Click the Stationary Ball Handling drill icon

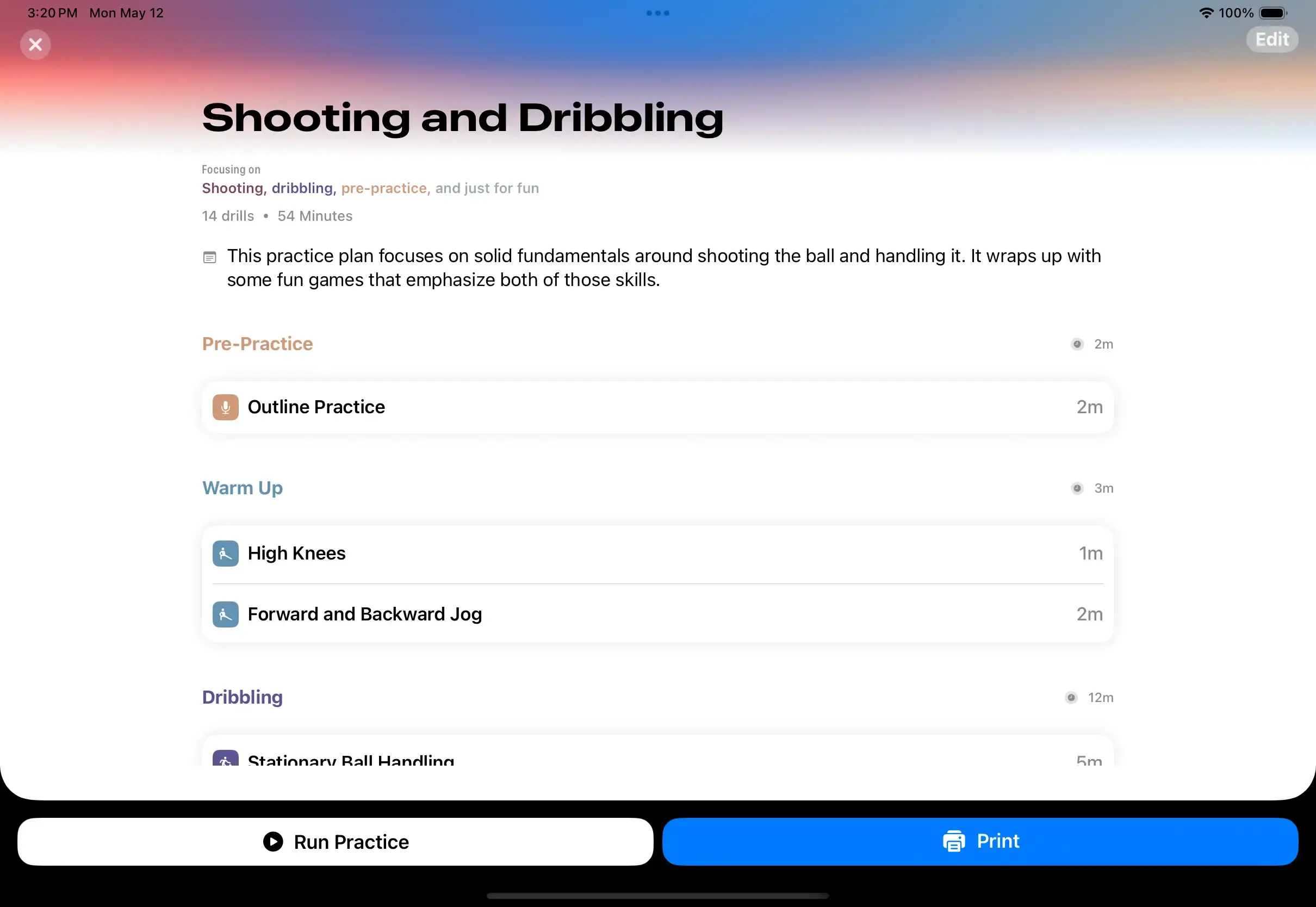pos(226,758)
